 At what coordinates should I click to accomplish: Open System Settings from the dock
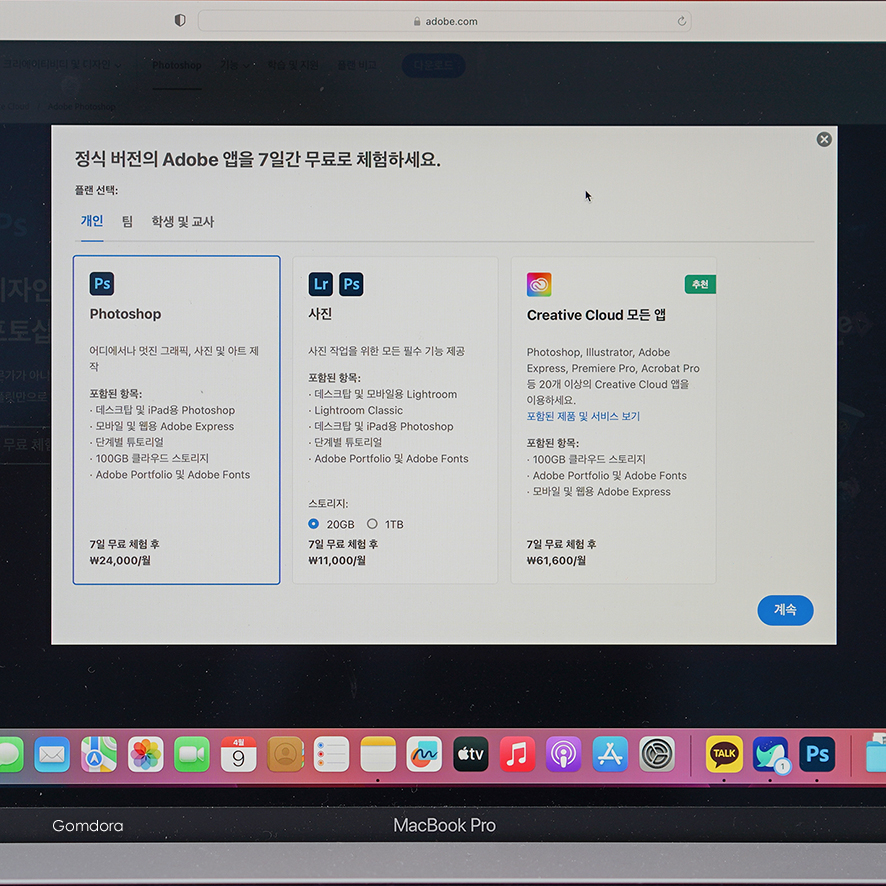tap(657, 754)
